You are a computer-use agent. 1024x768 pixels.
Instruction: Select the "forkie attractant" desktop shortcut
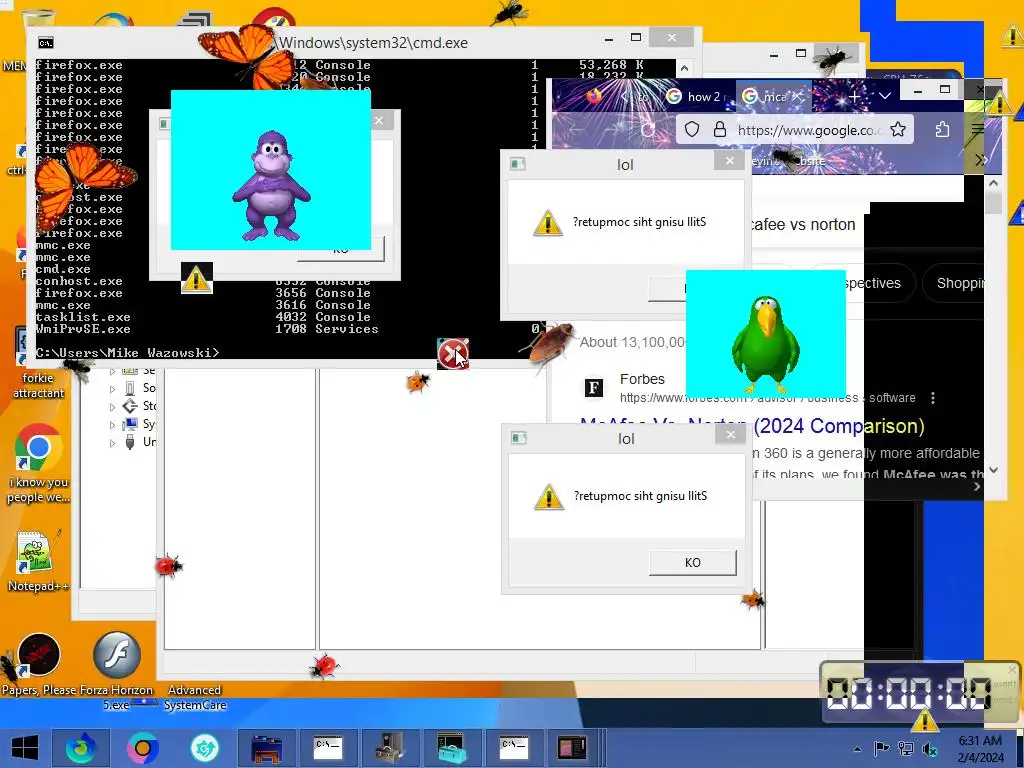point(38,364)
